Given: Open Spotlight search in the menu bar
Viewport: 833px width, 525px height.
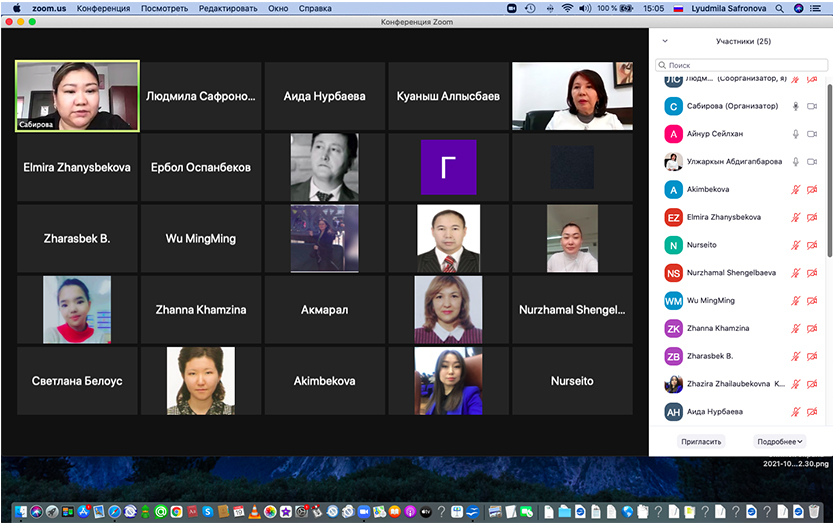Looking at the screenshot, I should (x=779, y=8).
